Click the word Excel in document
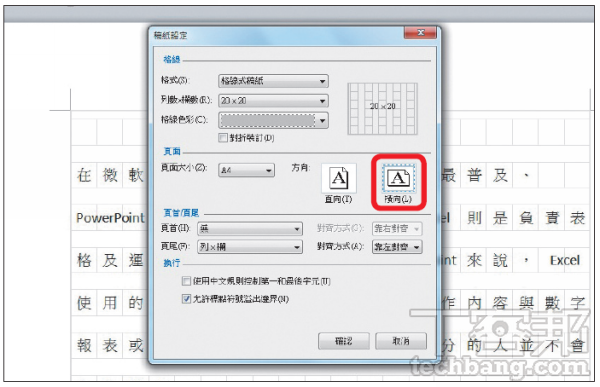 coord(564,260)
